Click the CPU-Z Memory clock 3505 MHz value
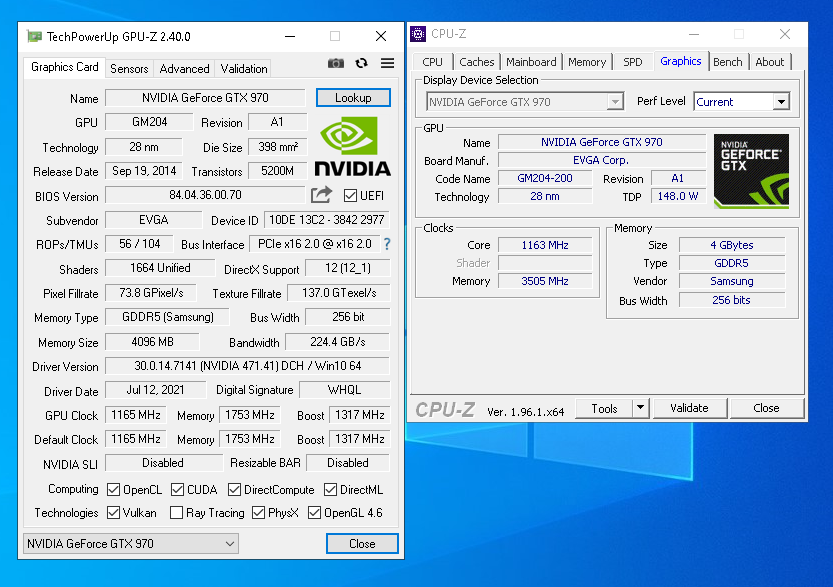Screen dimensions: 833x587 pos(545,281)
